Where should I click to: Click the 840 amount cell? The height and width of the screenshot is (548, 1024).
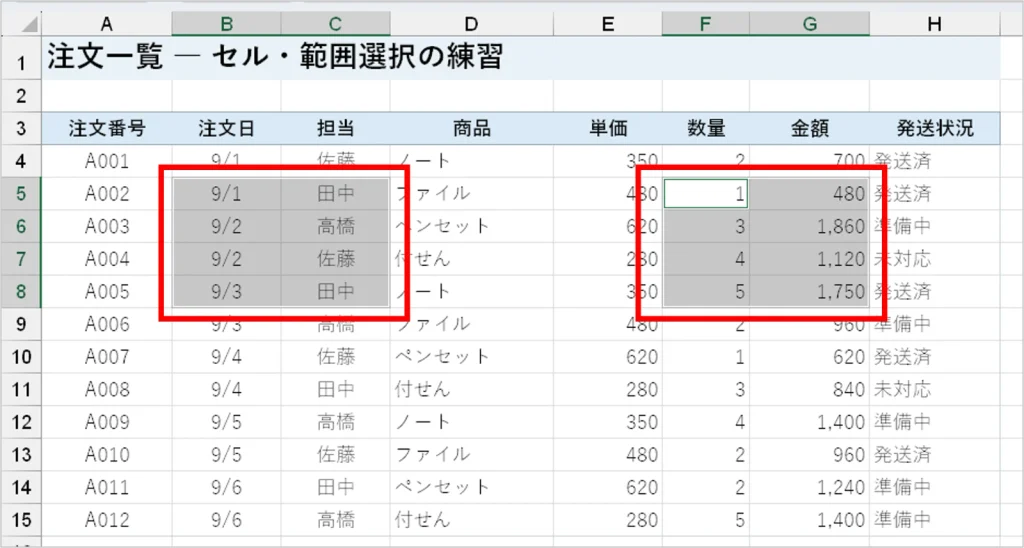pos(810,389)
